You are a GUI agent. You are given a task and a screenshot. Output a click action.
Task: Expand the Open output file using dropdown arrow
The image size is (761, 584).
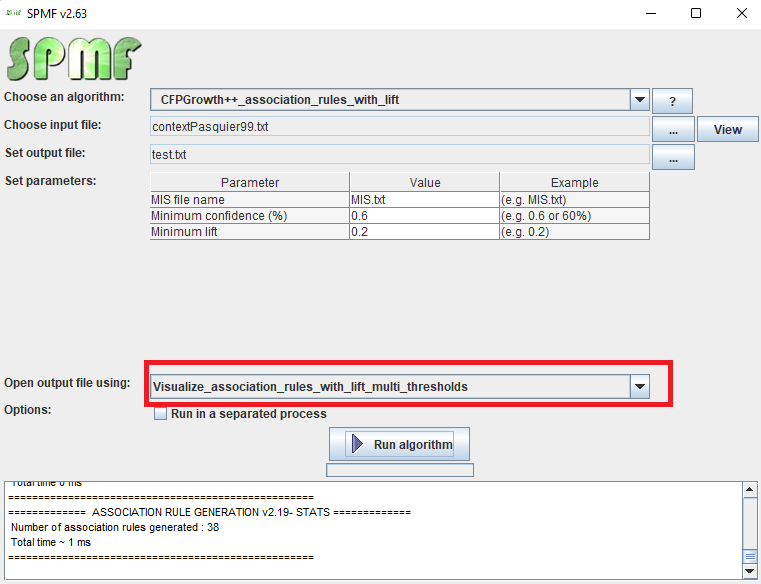(x=640, y=387)
